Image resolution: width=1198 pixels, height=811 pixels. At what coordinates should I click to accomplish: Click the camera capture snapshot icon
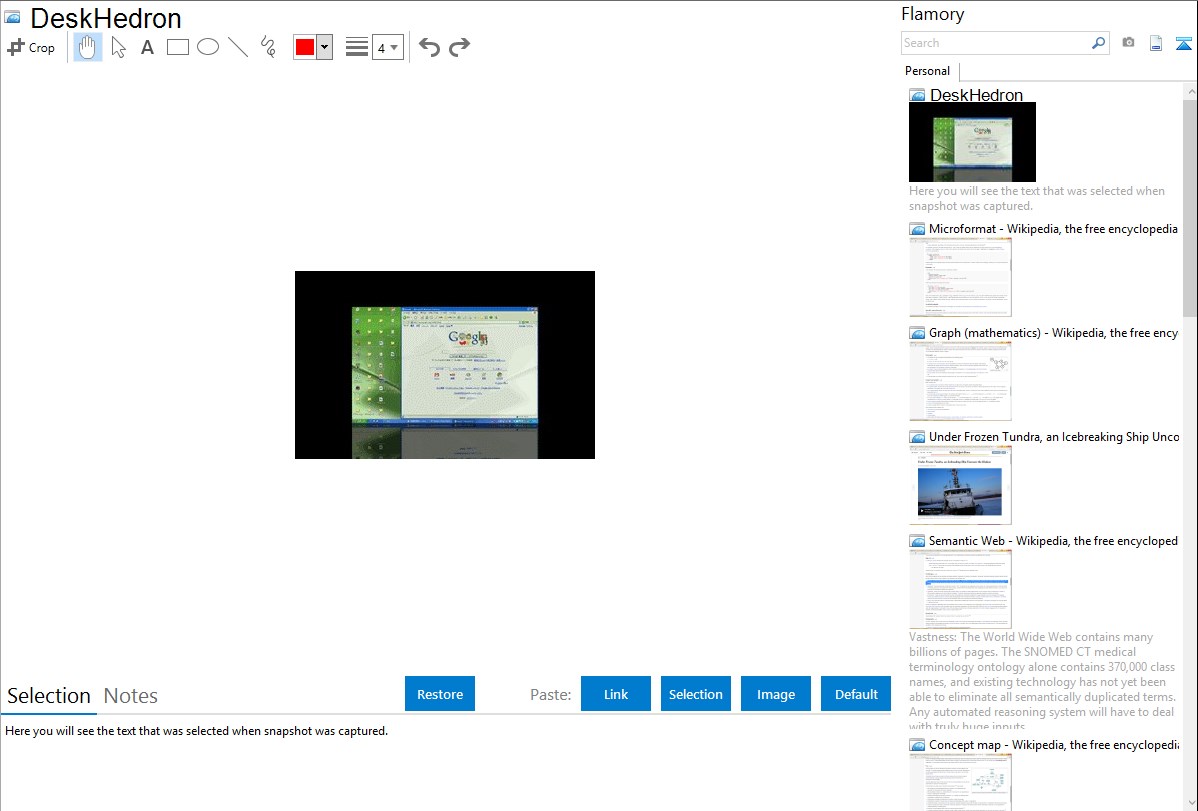pyautogui.click(x=1128, y=43)
